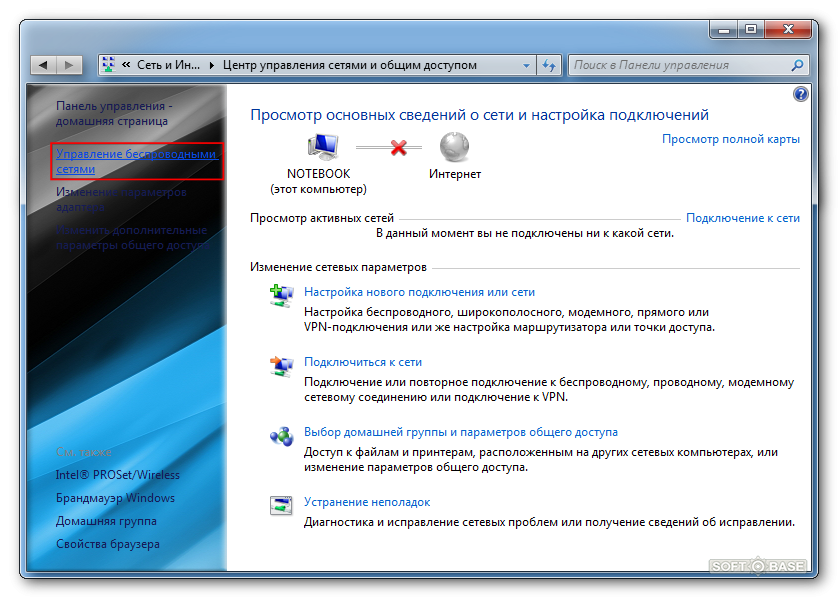Click the Internet globe icon

click(454, 146)
